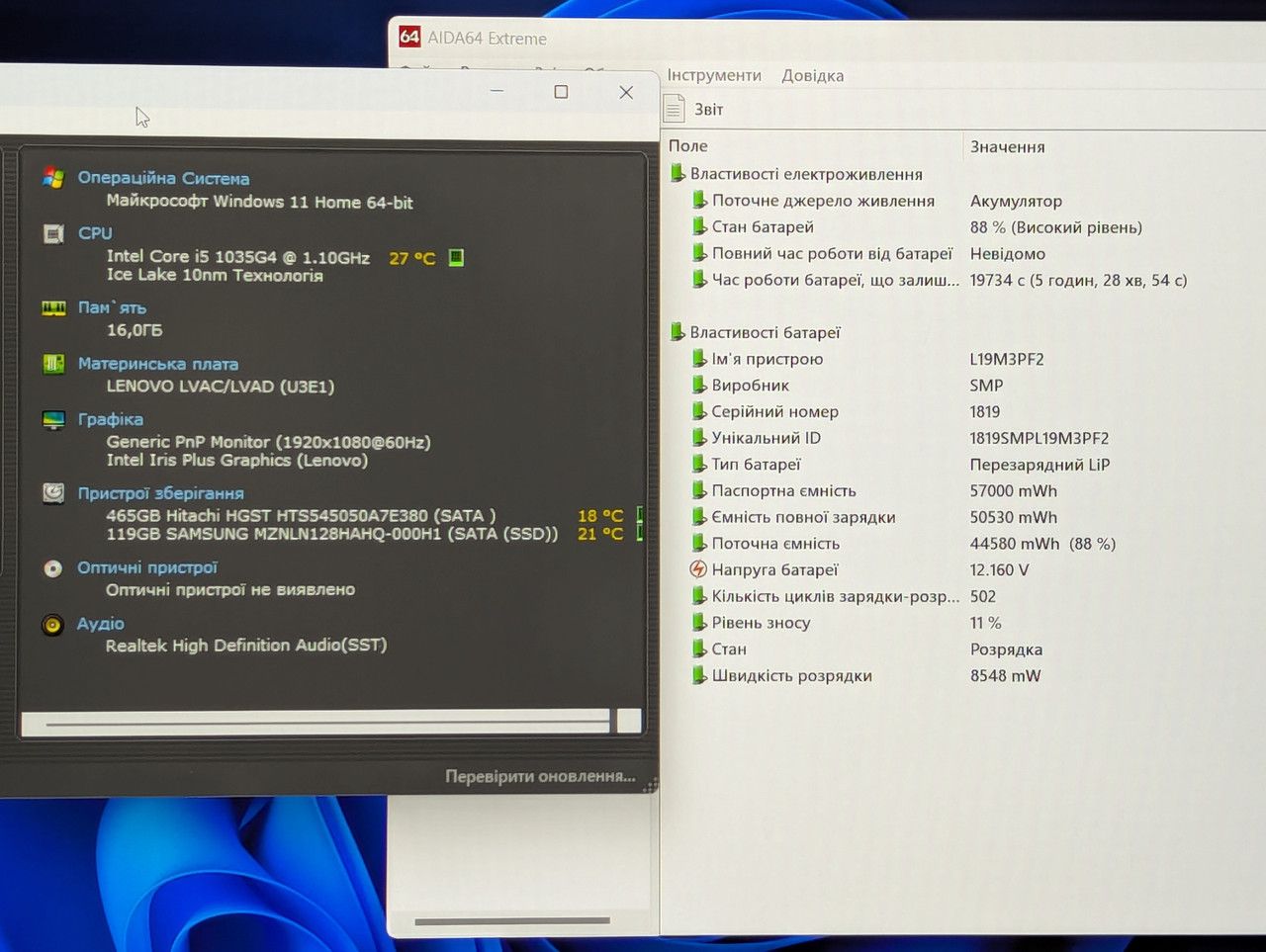Image resolution: width=1266 pixels, height=952 pixels.
Task: Open the Інструменти menu in AIDA64
Action: 714,75
